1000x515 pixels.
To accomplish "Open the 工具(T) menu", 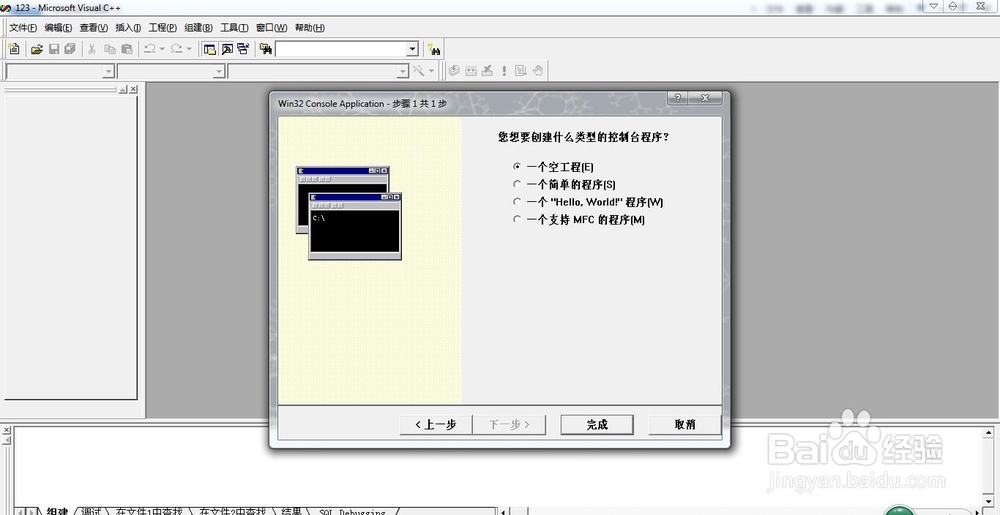I will (234, 27).
